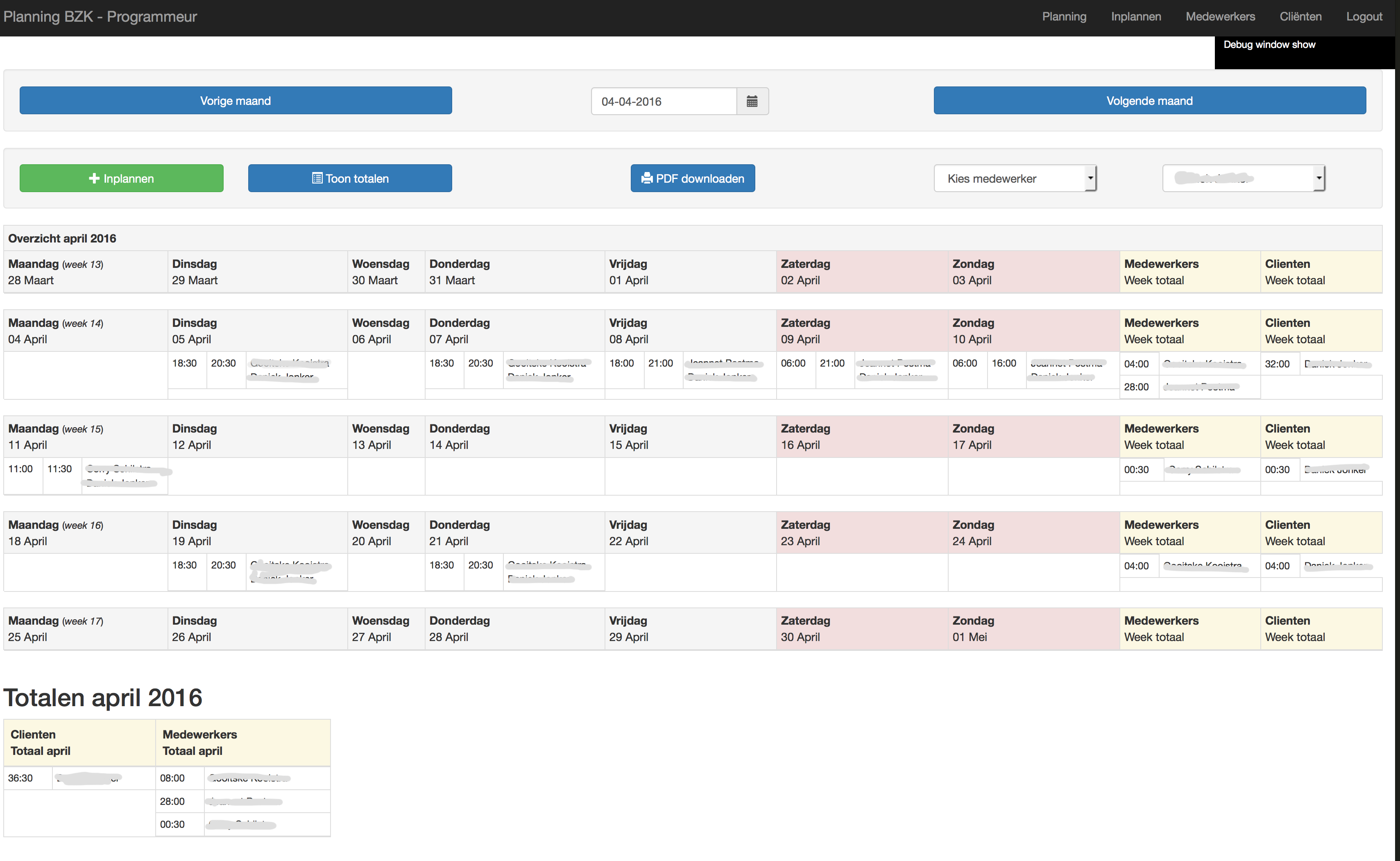Click the Planning BZK - Programmeur title
The image size is (1400, 861).
[100, 16]
